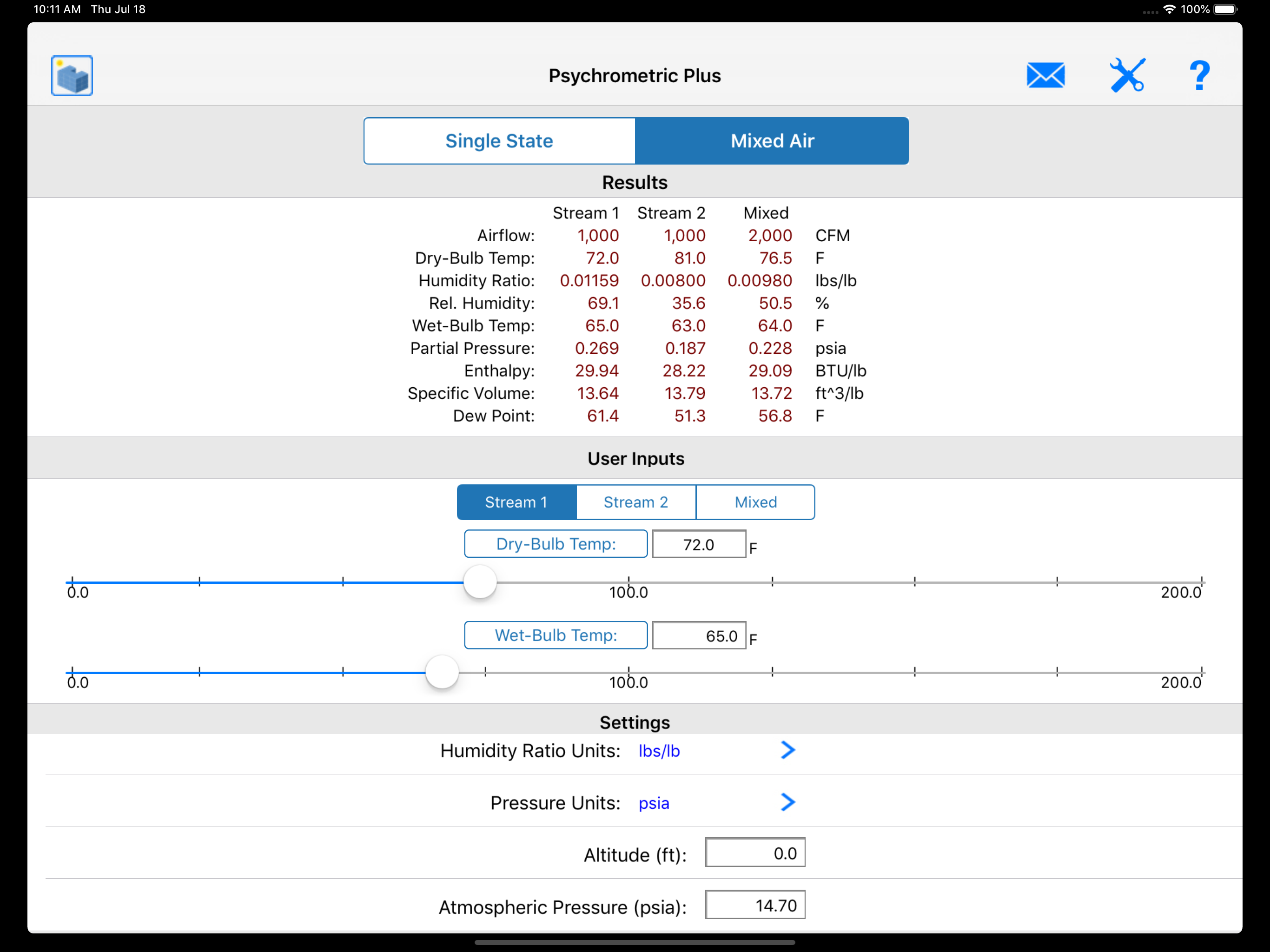Tap Stream 2 enthalpy 28.22
Screen dimensions: 1270x952
coord(684,371)
